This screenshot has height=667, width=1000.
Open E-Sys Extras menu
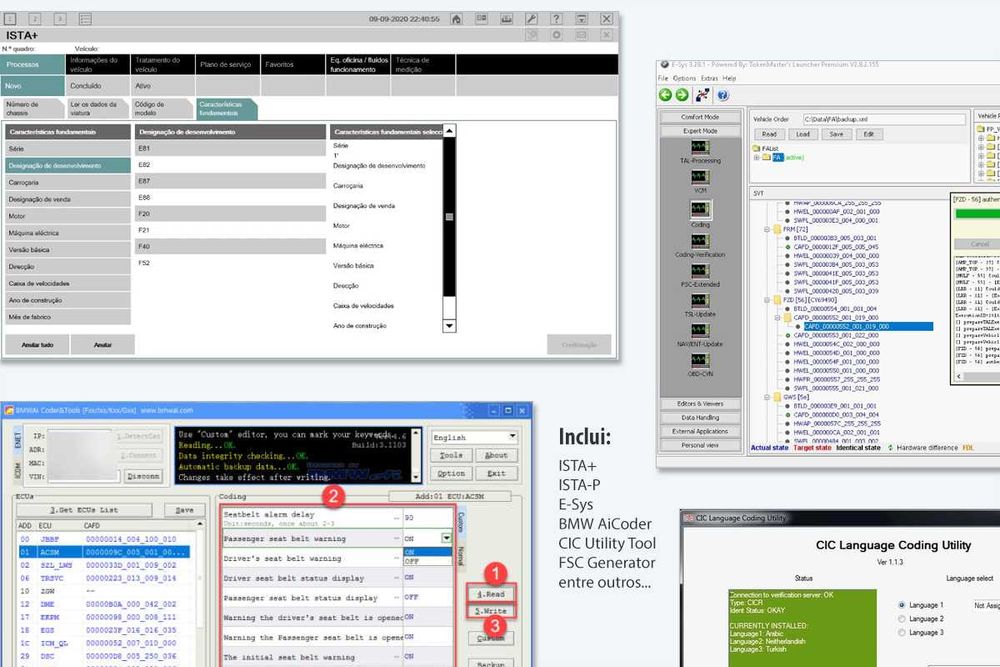(x=709, y=78)
